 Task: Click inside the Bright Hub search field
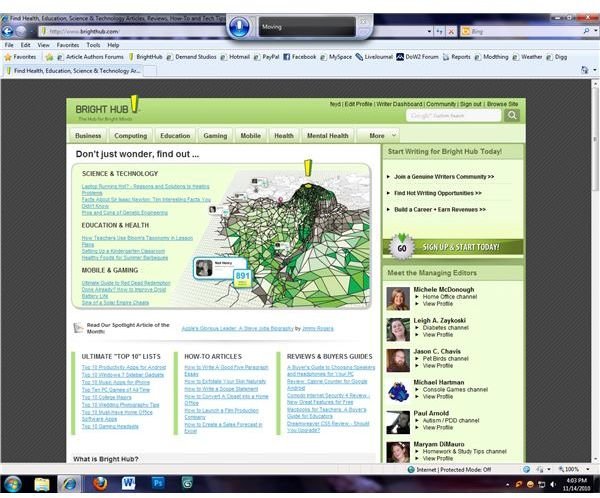coord(453,115)
